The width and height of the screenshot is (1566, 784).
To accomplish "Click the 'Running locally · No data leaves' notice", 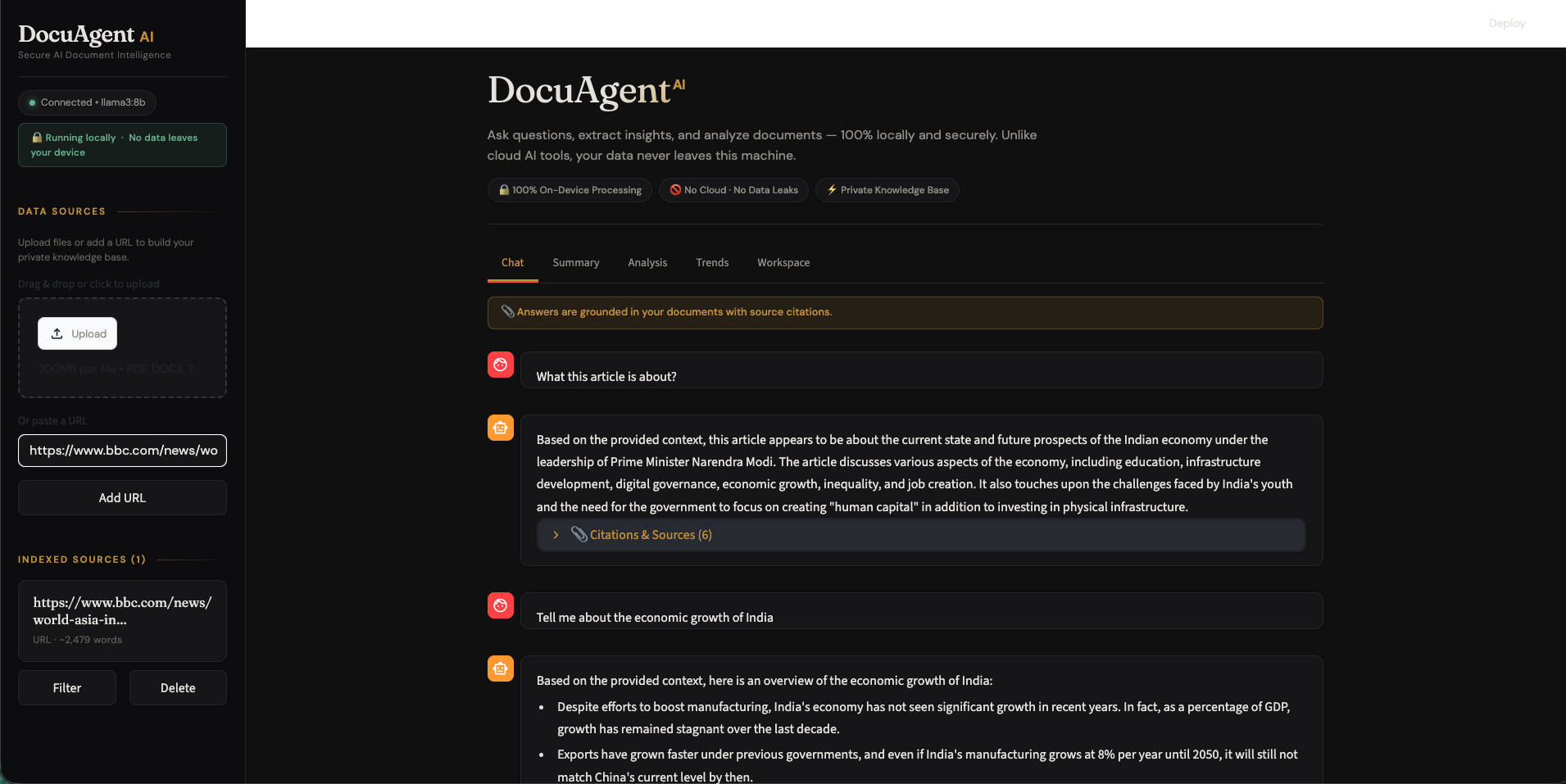I will [122, 145].
